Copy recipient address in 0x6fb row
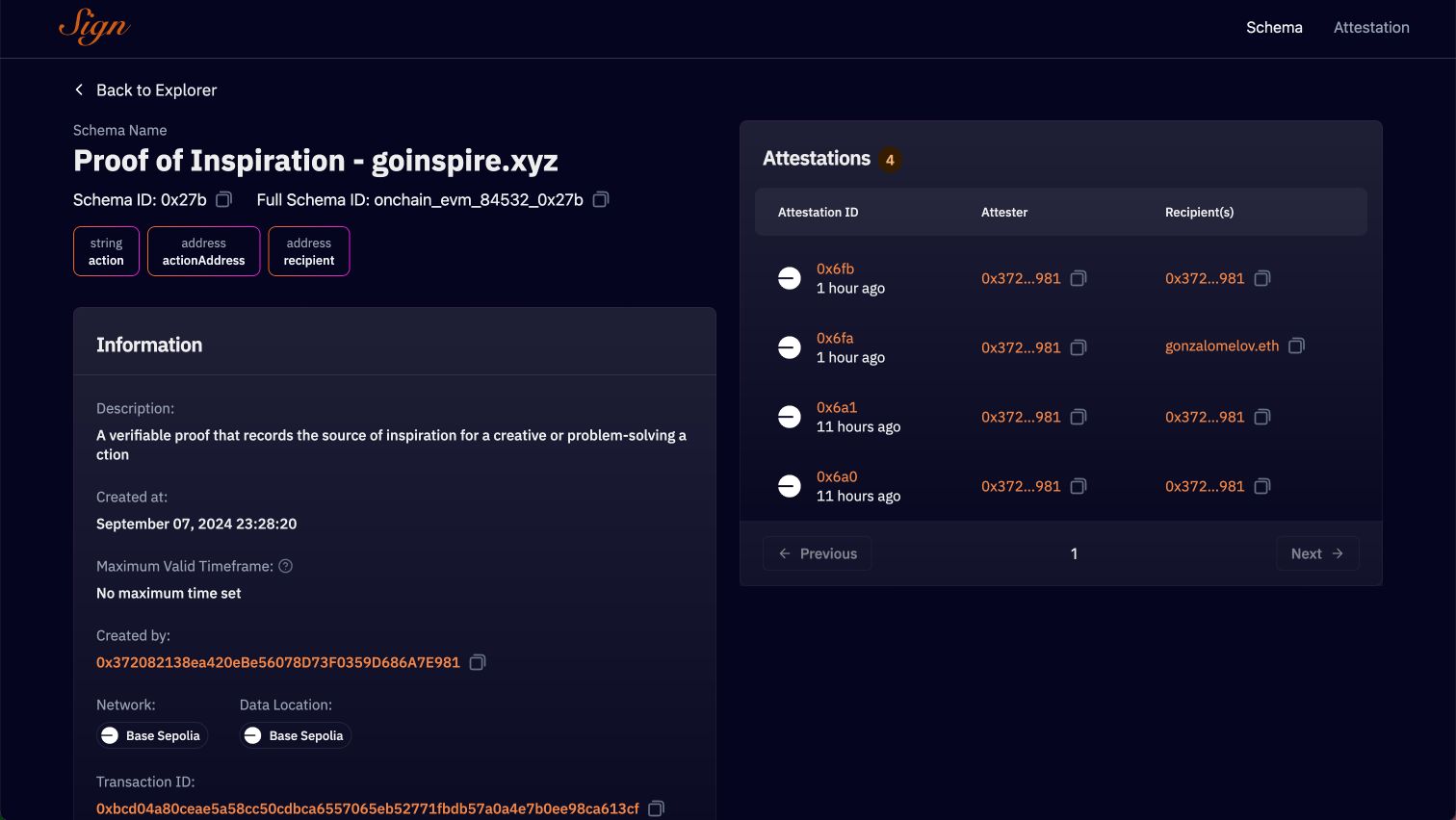 click(1262, 278)
